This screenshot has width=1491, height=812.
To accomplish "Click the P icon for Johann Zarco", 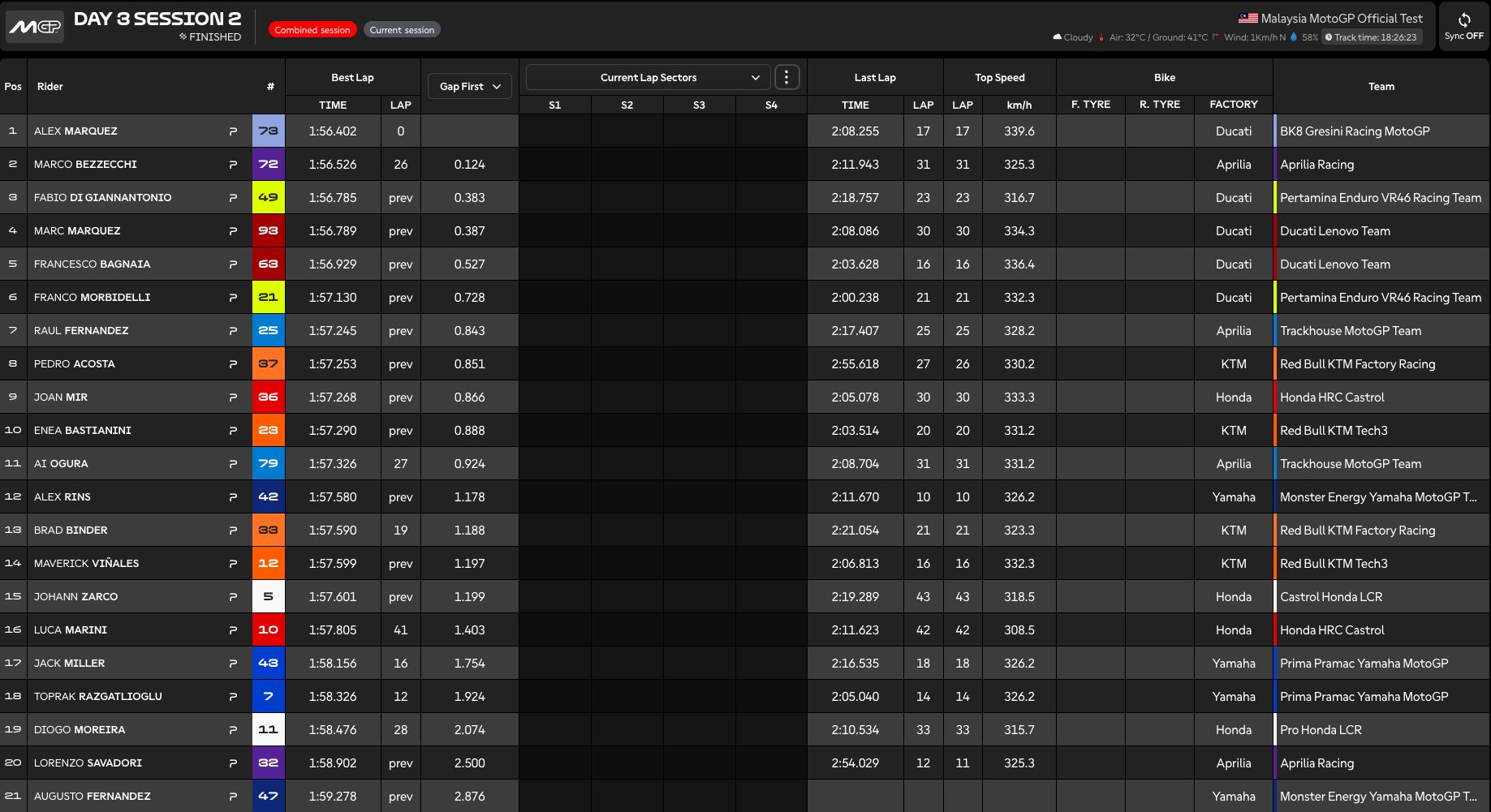I will pos(233,597).
